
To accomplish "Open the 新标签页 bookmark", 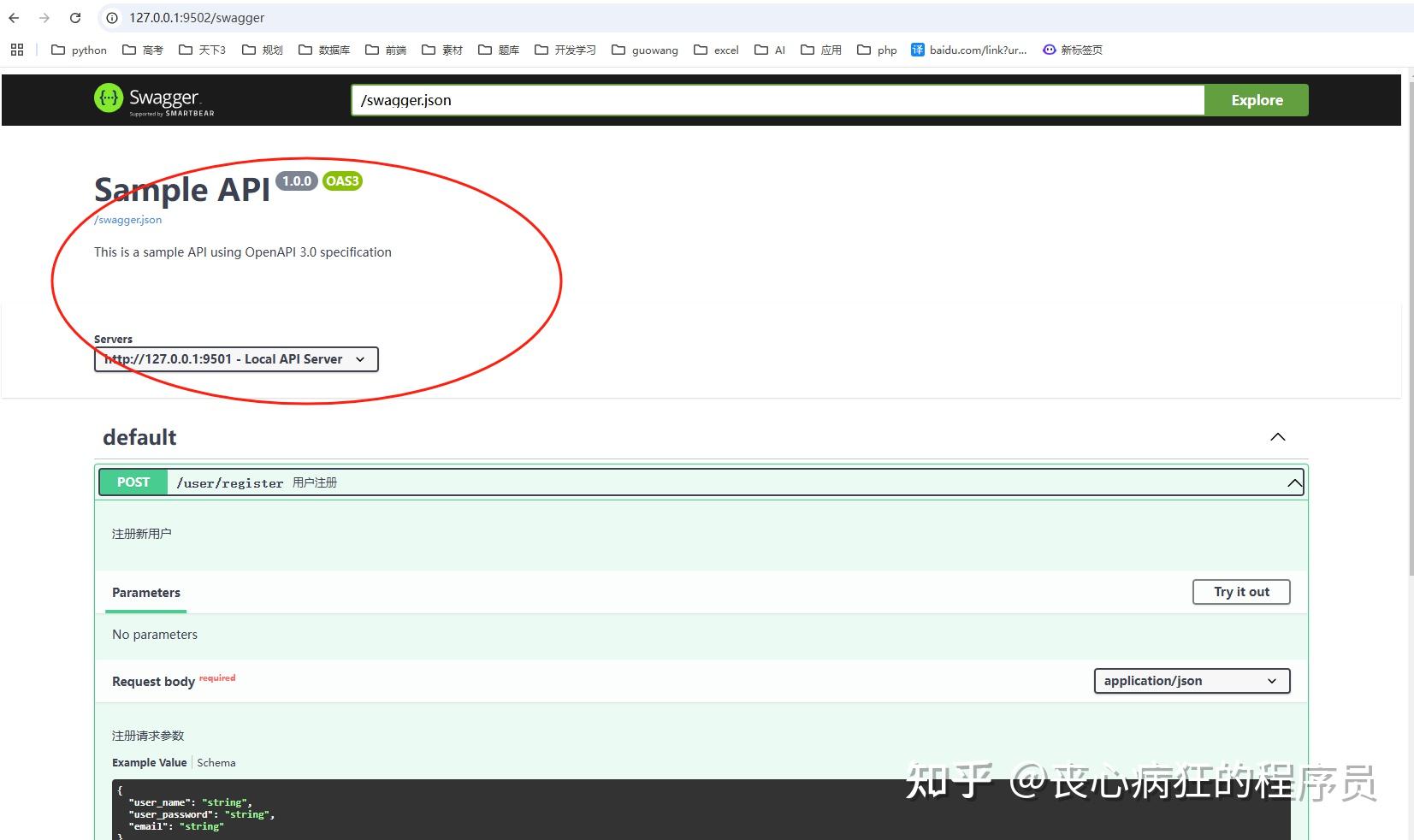I will tap(1073, 50).
